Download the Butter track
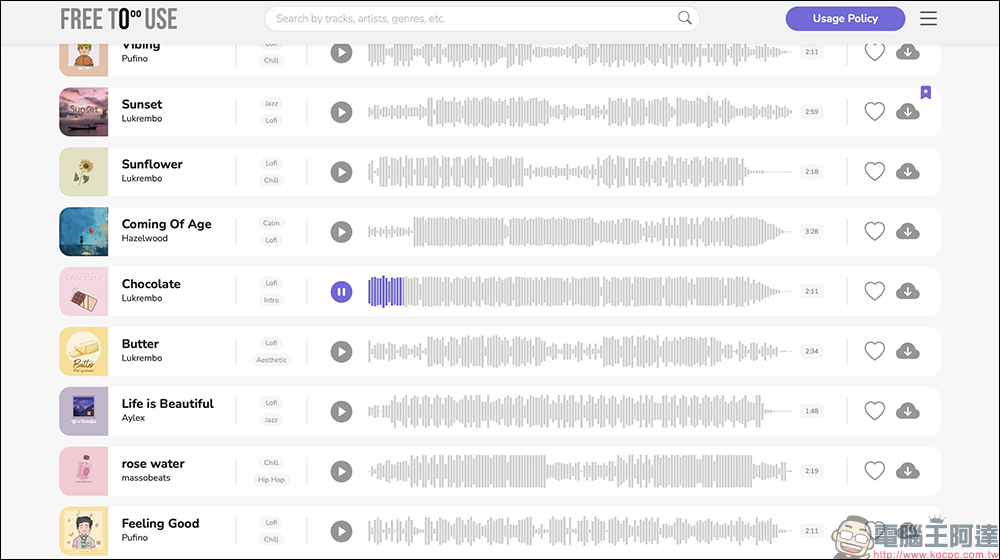This screenshot has height=560, width=1000. point(908,352)
